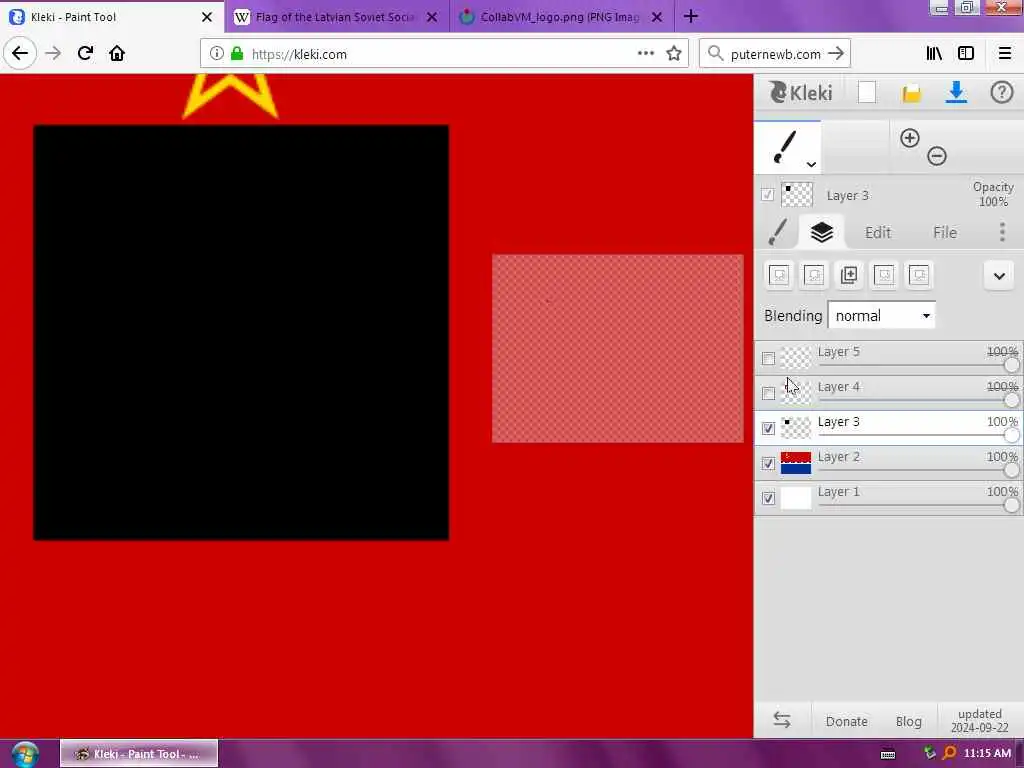The height and width of the screenshot is (768, 1024).
Task: Click the updated 2024-09-22 link
Action: point(979,720)
